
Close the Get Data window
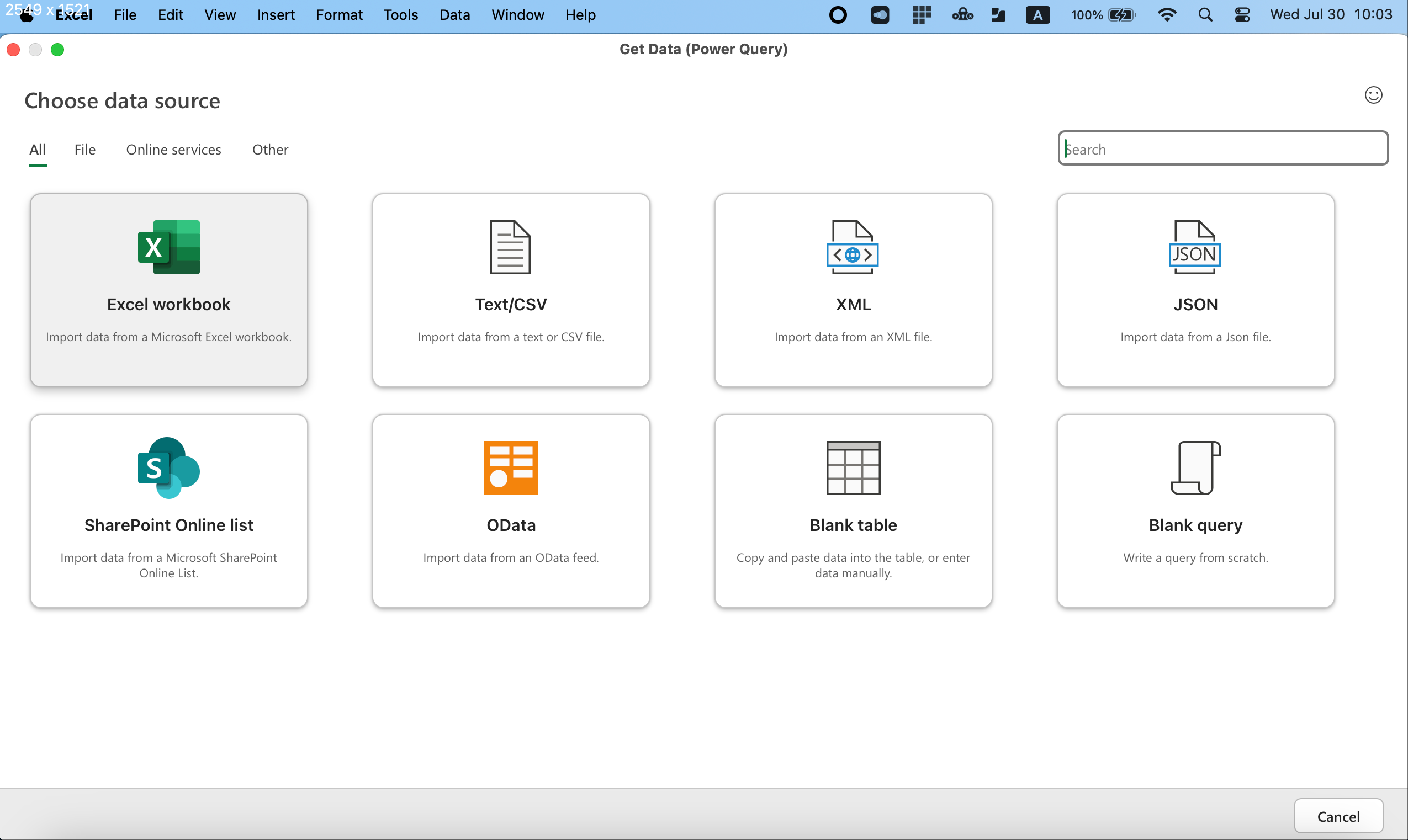[x=14, y=50]
